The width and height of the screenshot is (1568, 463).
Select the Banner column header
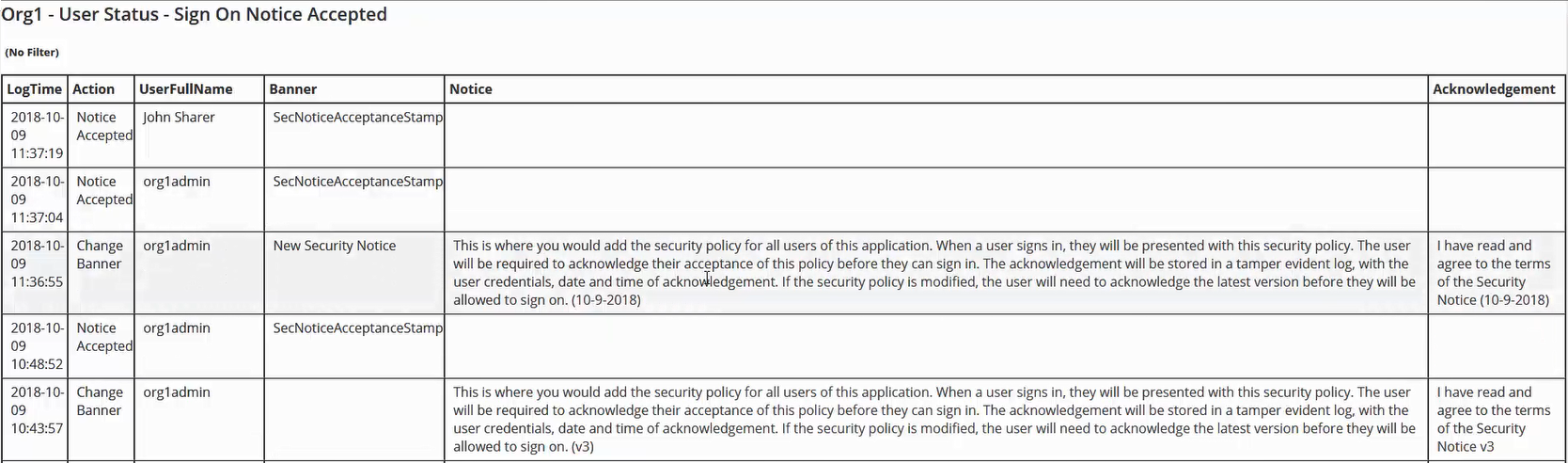coord(293,89)
